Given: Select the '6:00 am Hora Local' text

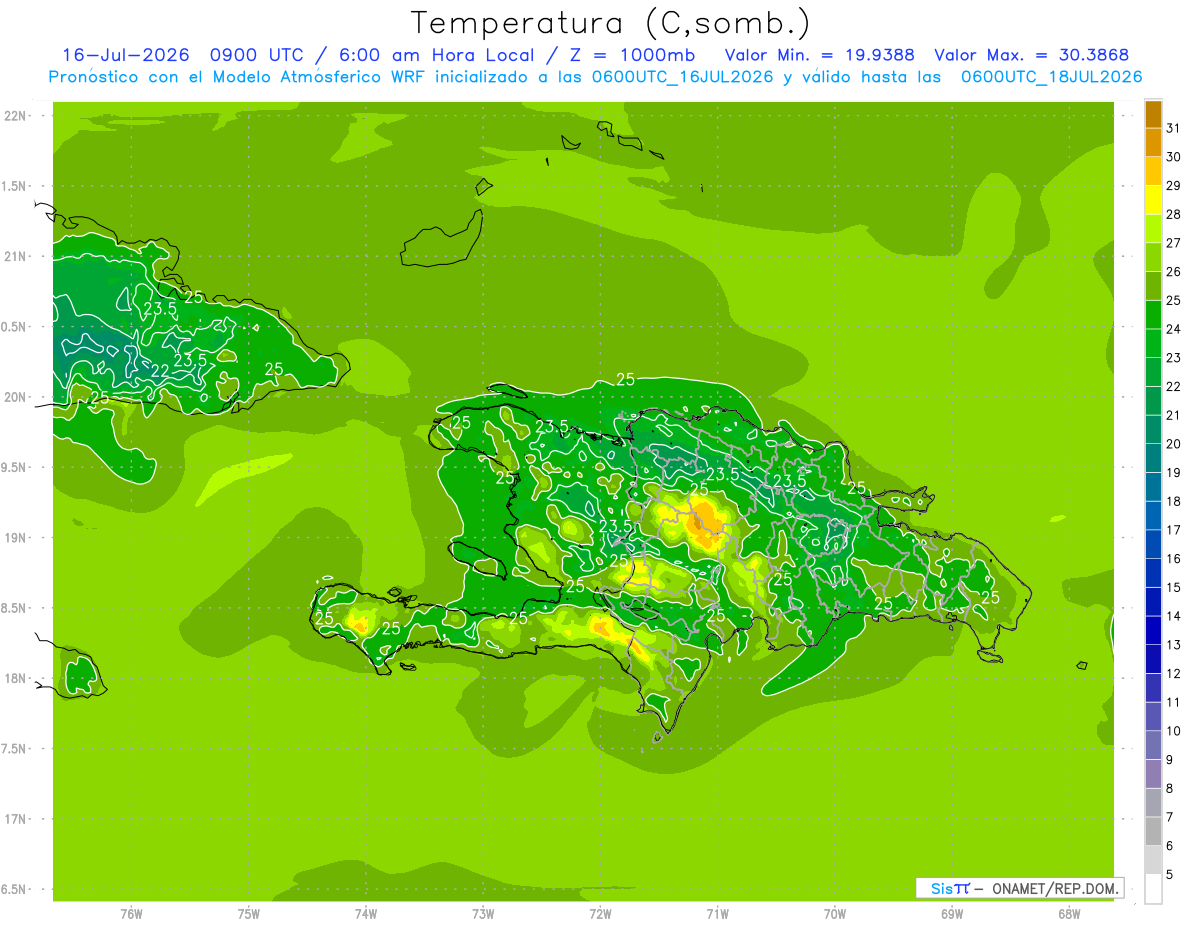Looking at the screenshot, I should pyautogui.click(x=439, y=55).
